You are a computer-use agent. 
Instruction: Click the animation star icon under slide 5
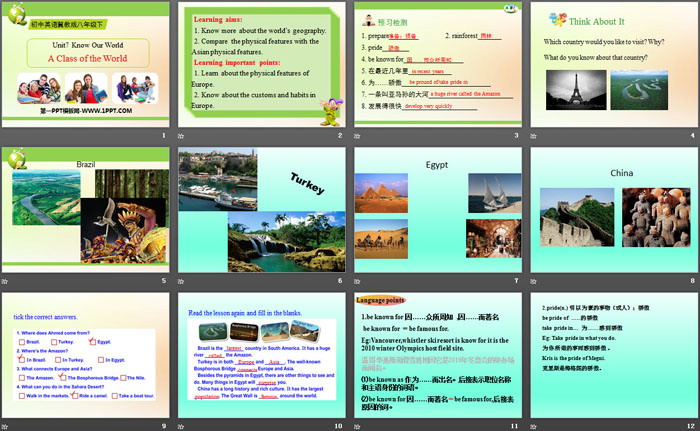click(5, 280)
